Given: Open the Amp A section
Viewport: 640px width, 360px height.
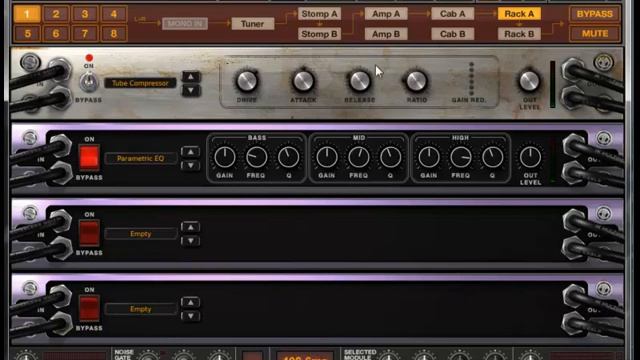Looking at the screenshot, I should click(386, 14).
